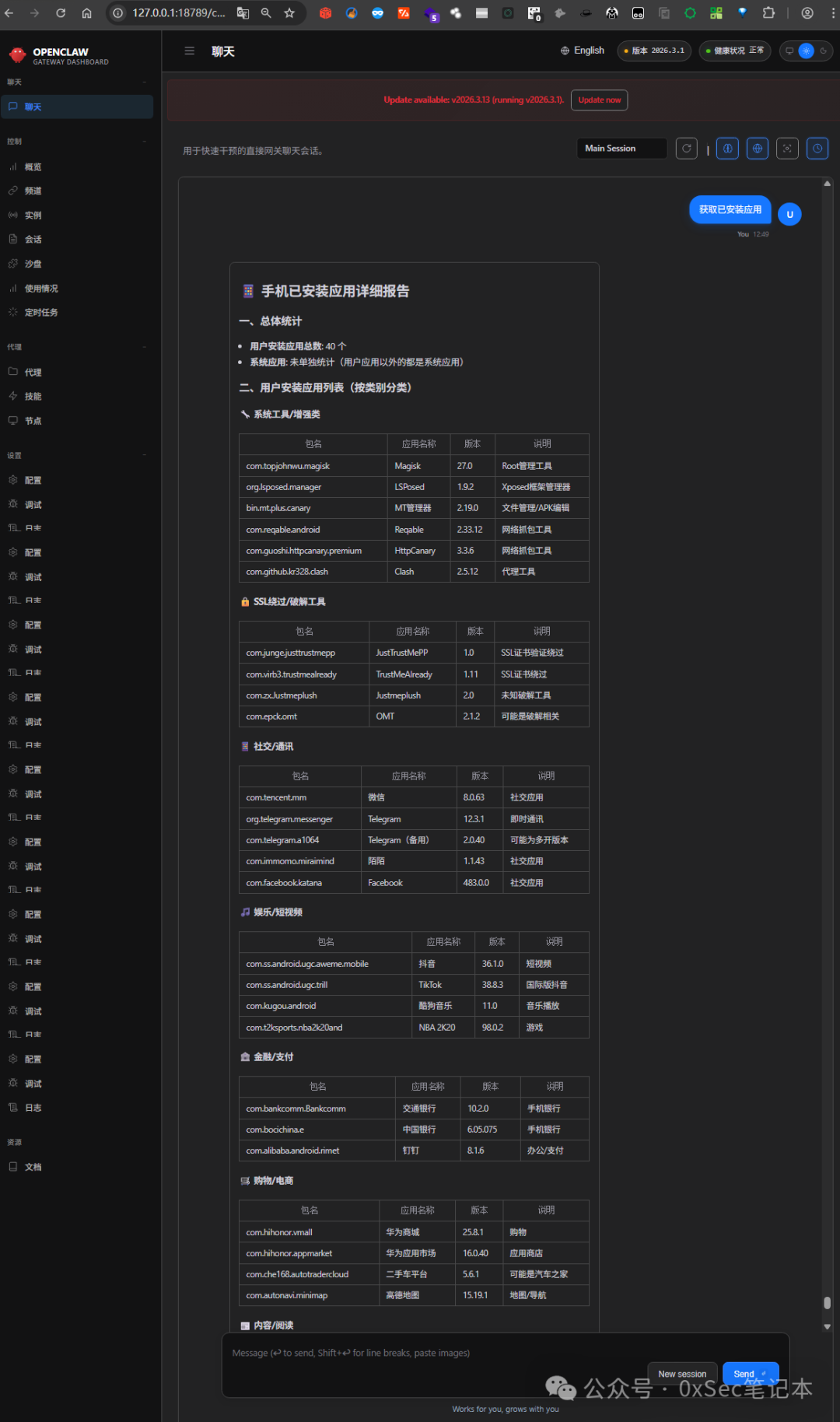Click the browser zoom magnifier icon
Image resolution: width=840 pixels, height=1422 pixels.
(x=266, y=12)
